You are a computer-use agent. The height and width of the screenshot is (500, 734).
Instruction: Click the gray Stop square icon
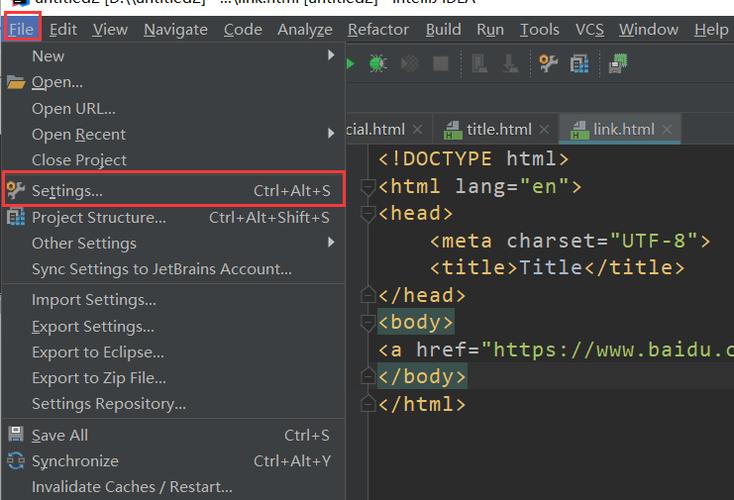click(x=440, y=64)
